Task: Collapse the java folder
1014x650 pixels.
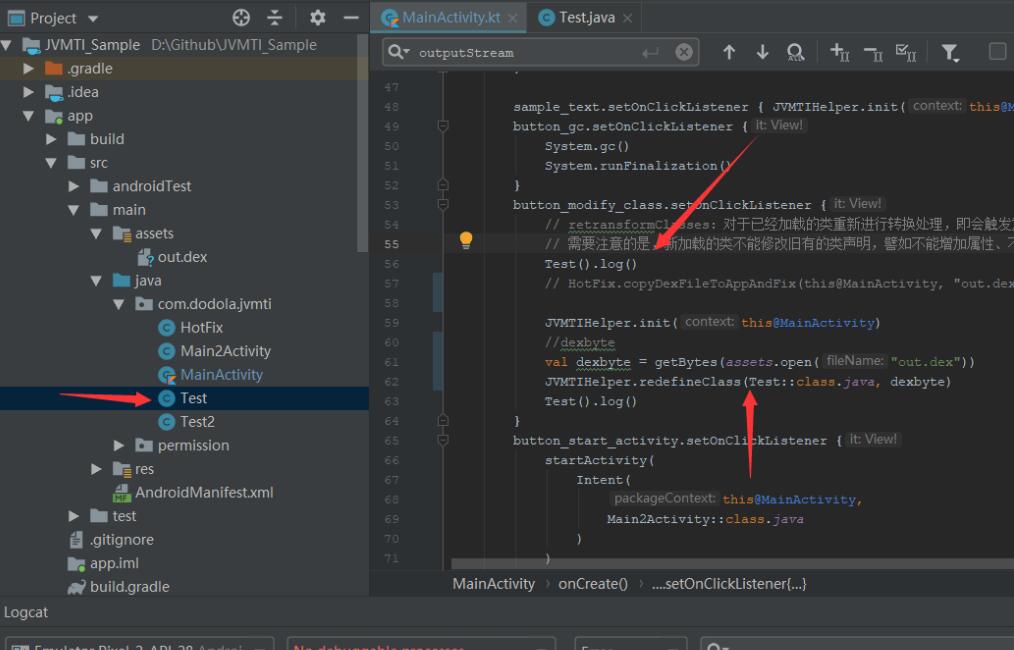Action: (x=96, y=281)
